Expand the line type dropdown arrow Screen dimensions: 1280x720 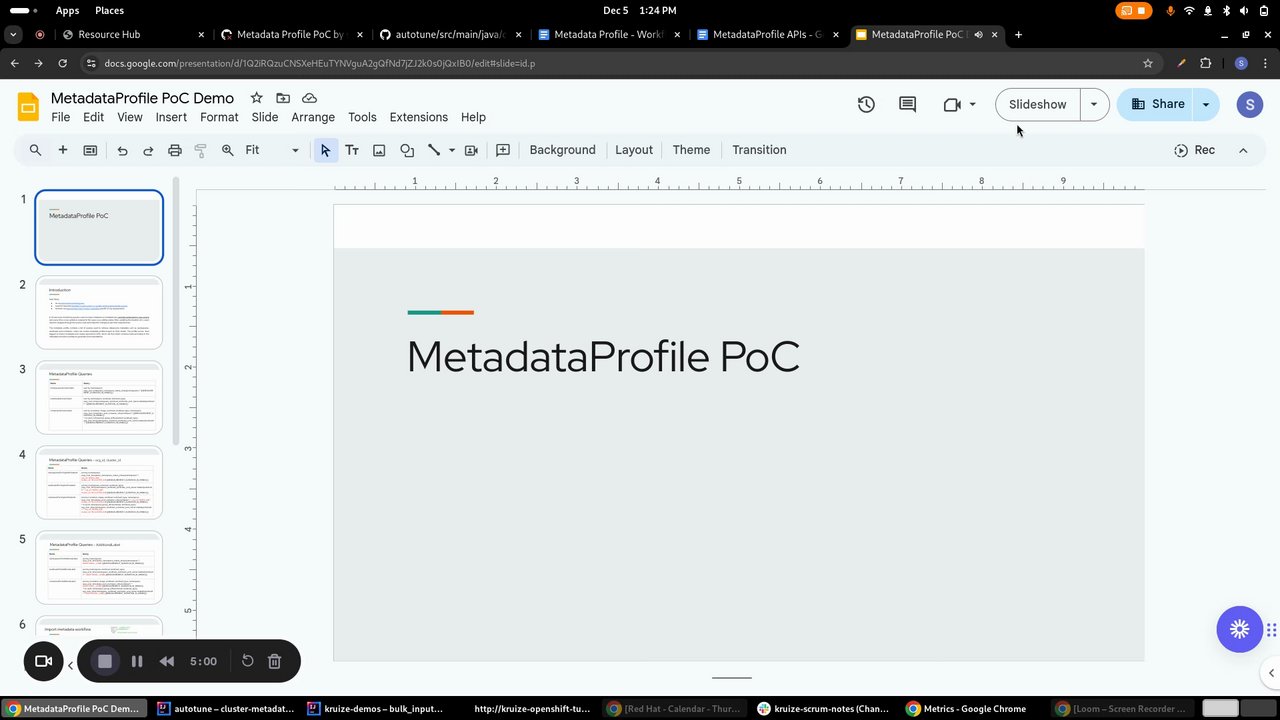[x=452, y=150]
